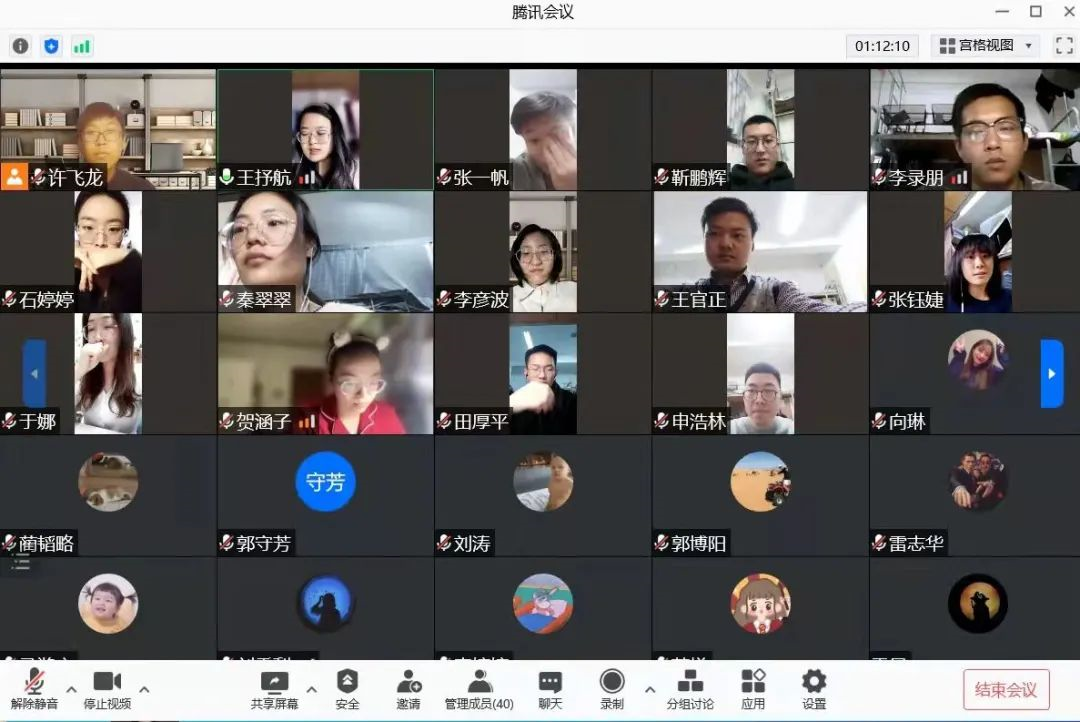
Task: Start 分组讨论 breakout rooms
Action: [x=689, y=689]
